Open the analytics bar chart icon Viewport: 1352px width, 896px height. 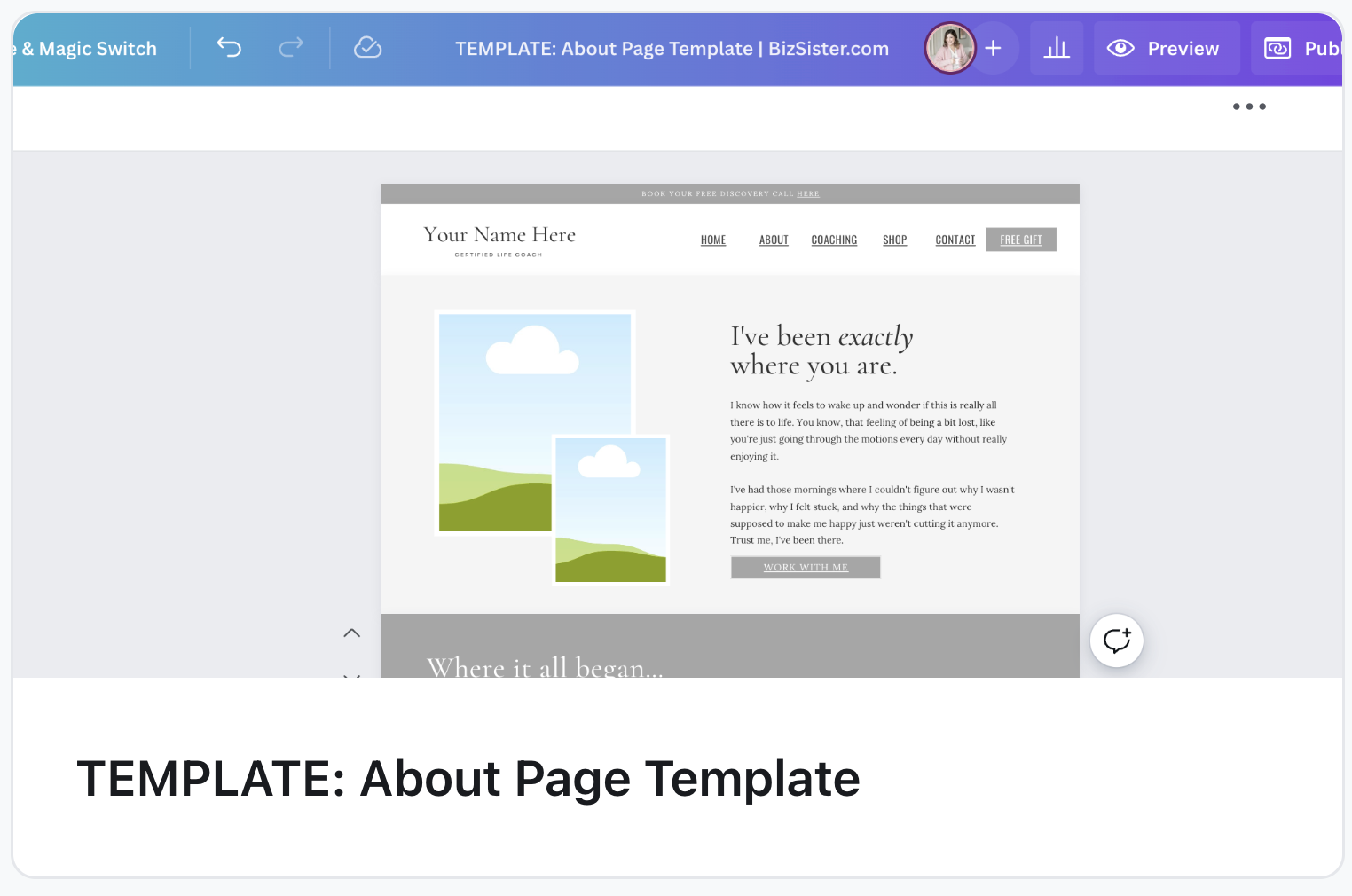click(1057, 48)
